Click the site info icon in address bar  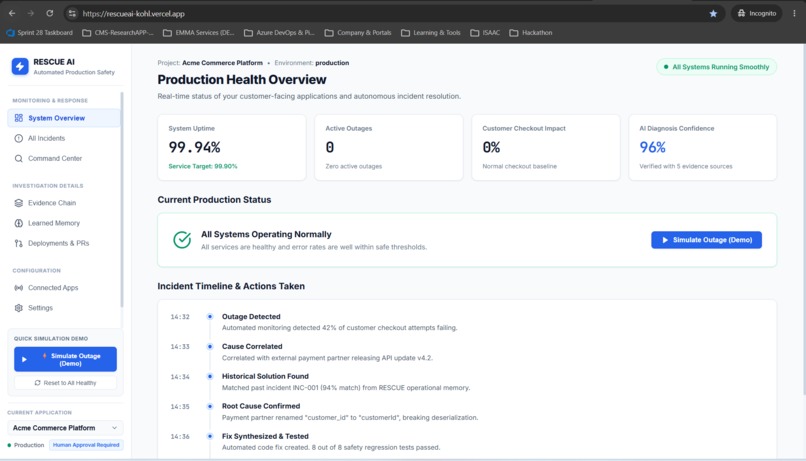tap(72, 13)
